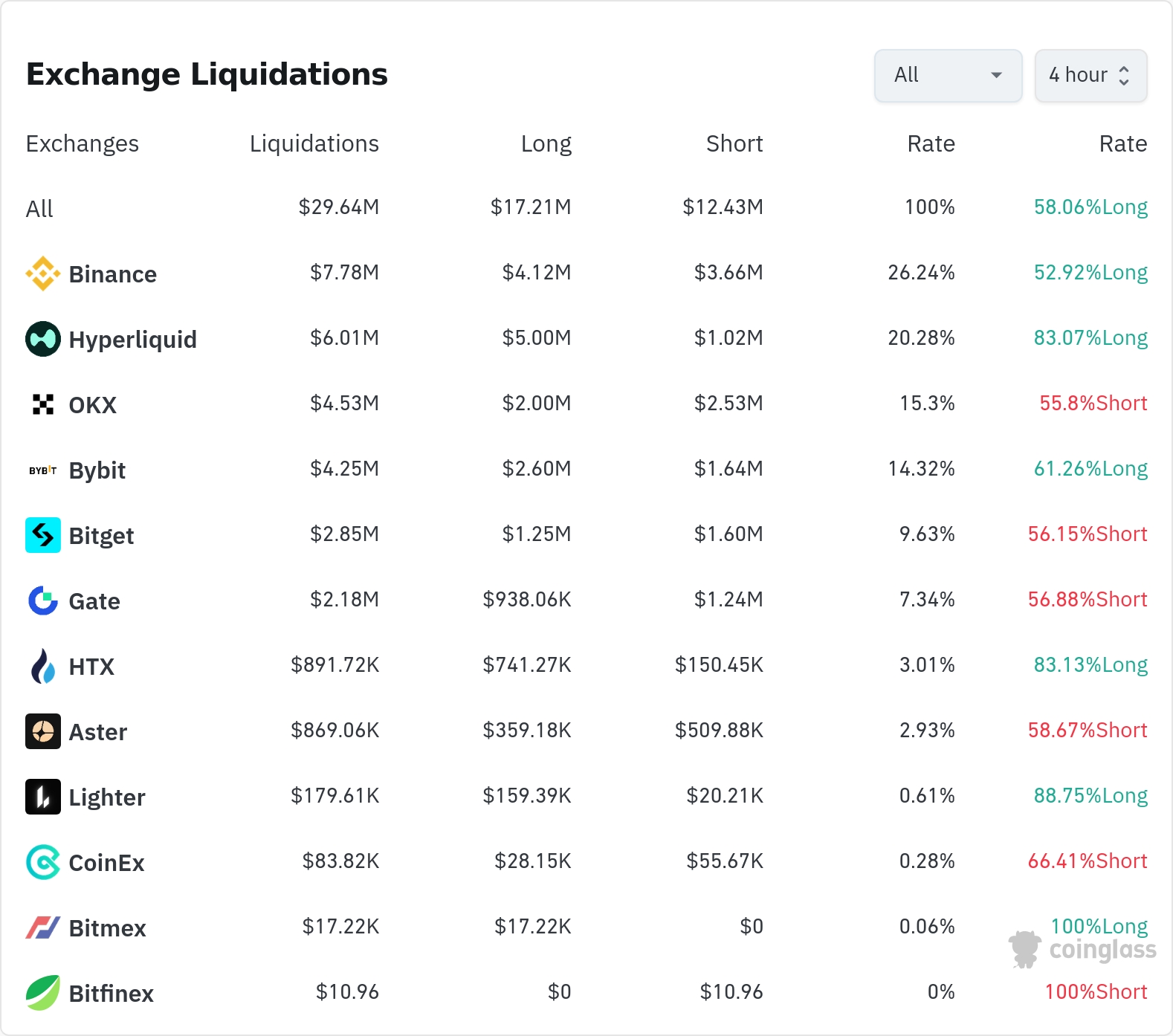The height and width of the screenshot is (1036, 1173).
Task: Sort by the Long column header
Action: (546, 143)
